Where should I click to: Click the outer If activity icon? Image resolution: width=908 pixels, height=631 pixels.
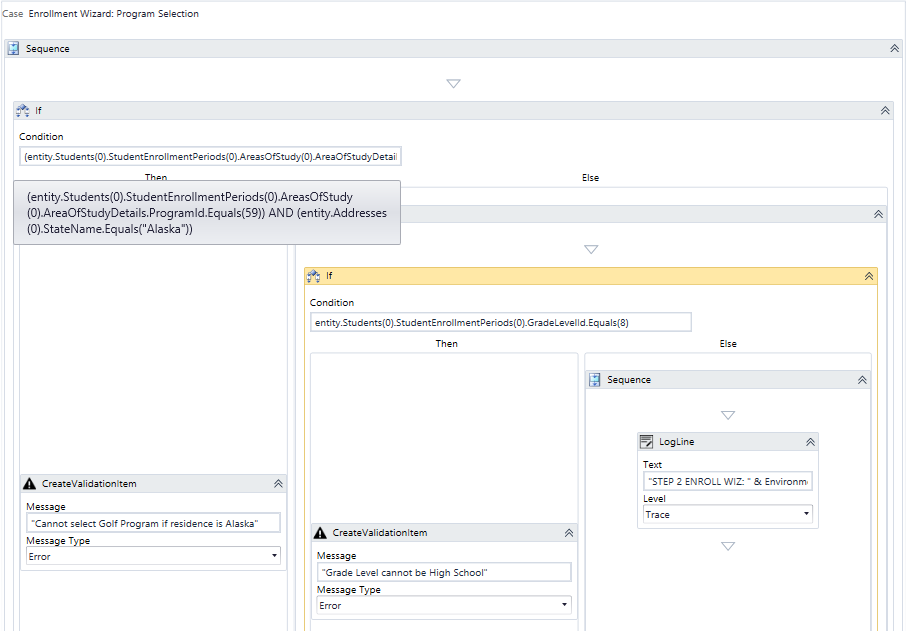tap(22, 110)
